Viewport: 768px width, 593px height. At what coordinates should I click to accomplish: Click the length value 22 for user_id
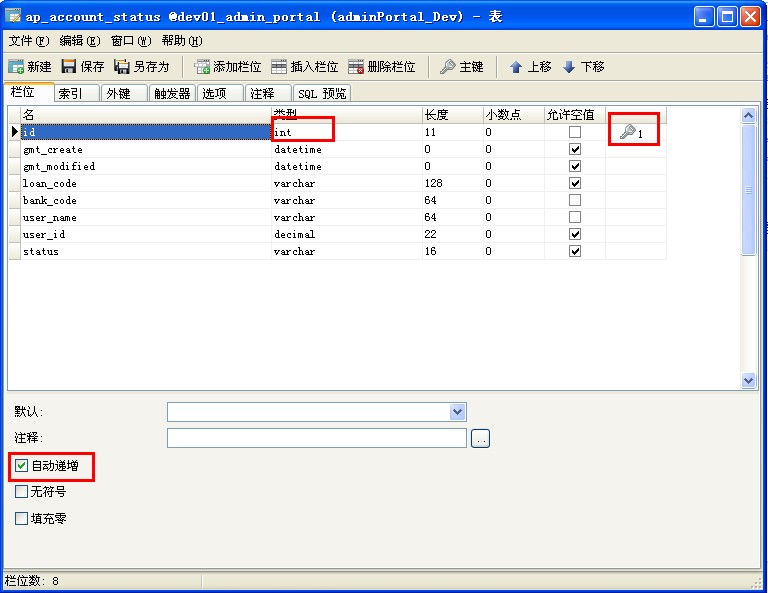coord(453,234)
